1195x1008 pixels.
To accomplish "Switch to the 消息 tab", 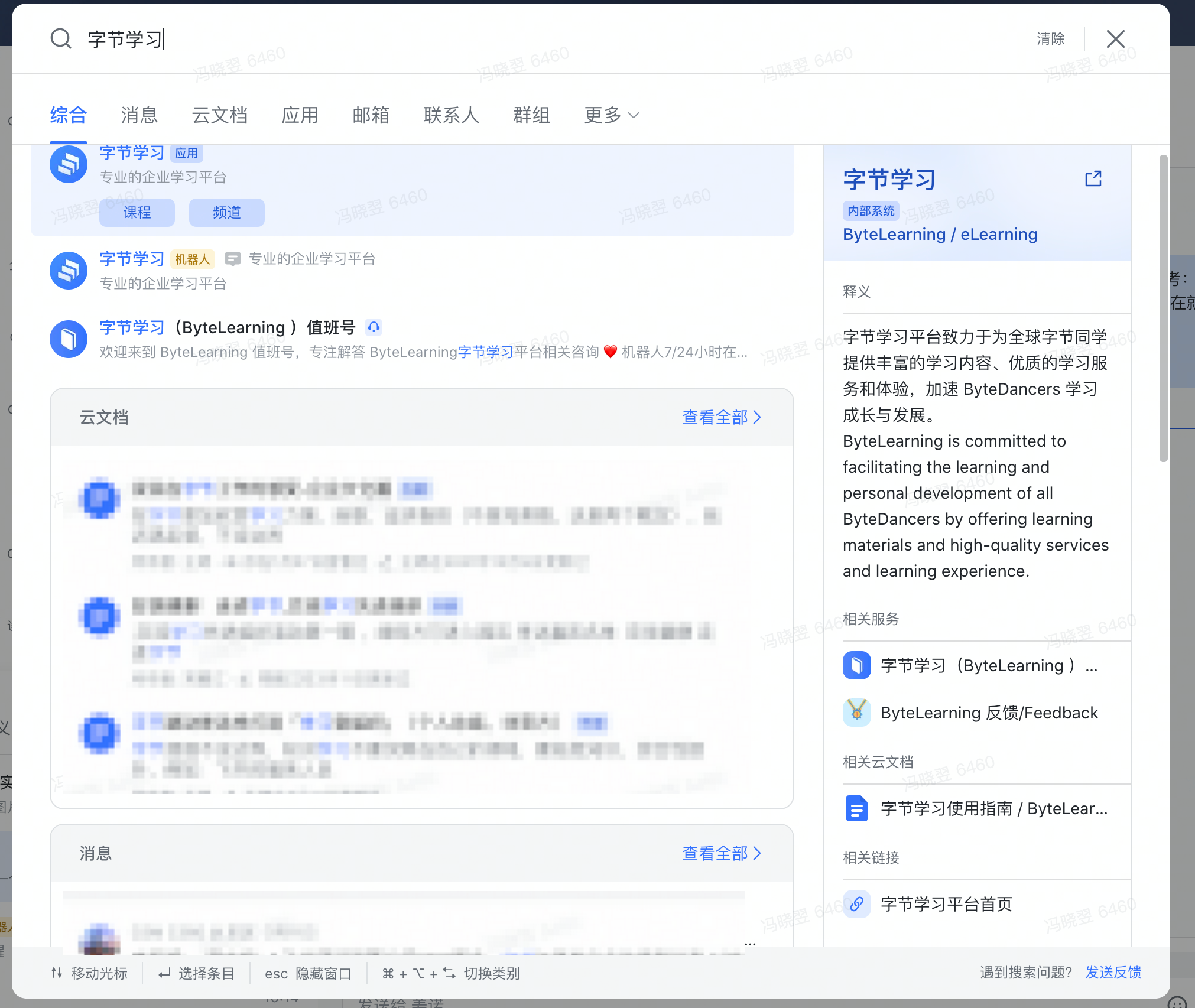I will point(139,115).
